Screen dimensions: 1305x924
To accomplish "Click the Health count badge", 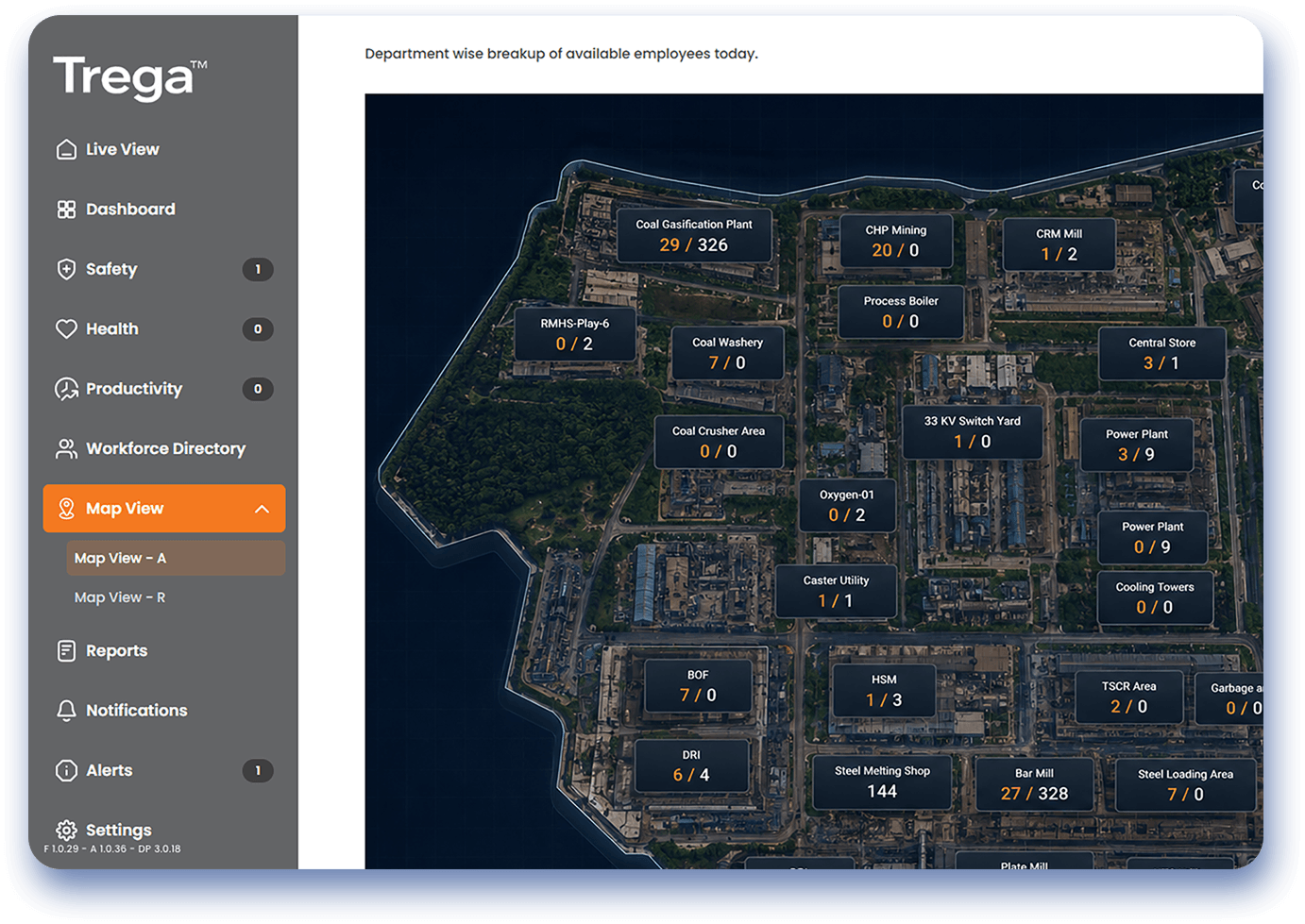I will coord(258,328).
